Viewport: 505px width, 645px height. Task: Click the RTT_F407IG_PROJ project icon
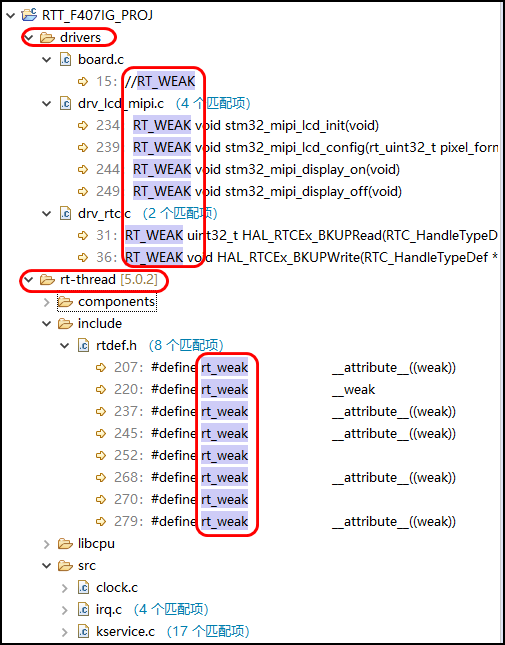click(29, 15)
